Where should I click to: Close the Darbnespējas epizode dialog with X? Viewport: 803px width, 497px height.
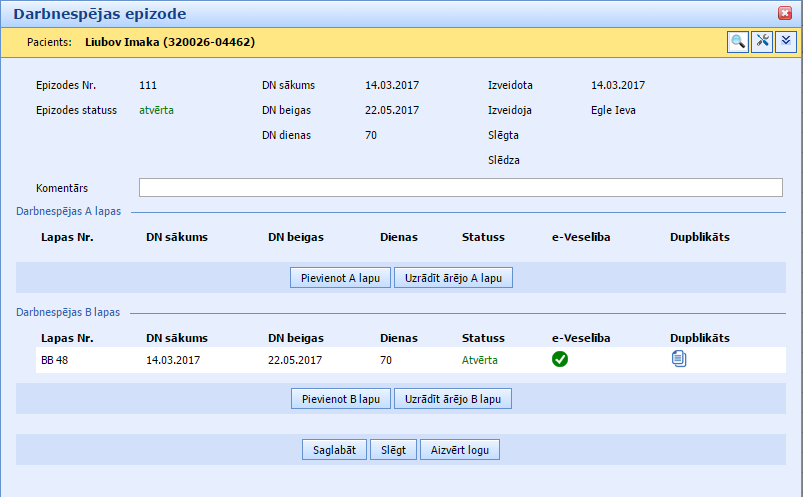[785, 14]
